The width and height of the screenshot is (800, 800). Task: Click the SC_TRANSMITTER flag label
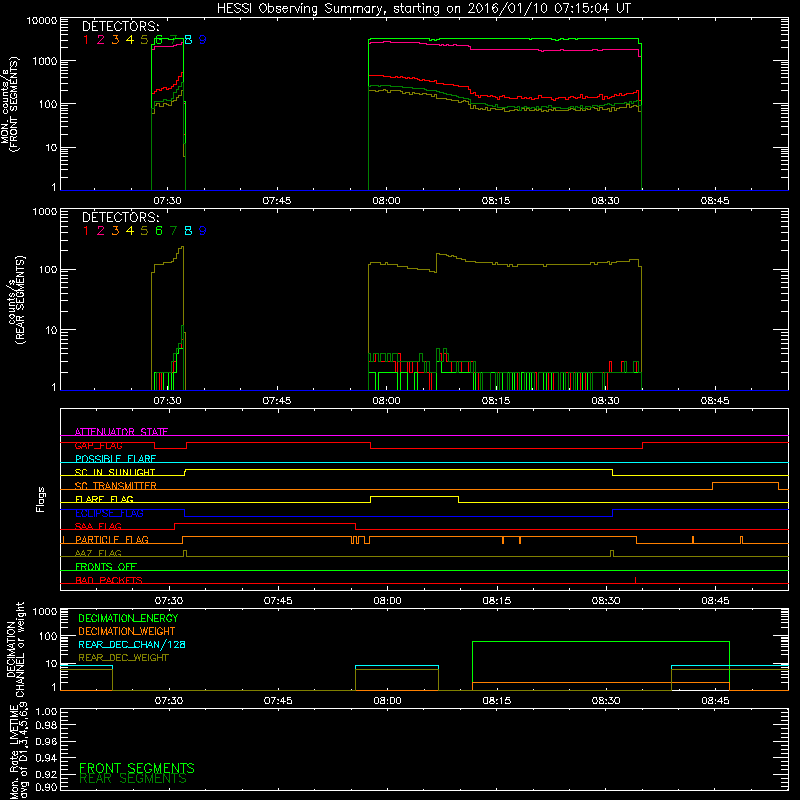click(115, 486)
